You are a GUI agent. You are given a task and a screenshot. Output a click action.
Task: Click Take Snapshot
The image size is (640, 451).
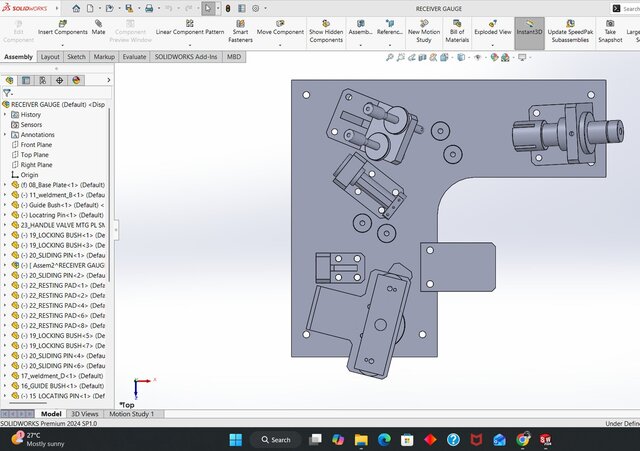(610, 31)
